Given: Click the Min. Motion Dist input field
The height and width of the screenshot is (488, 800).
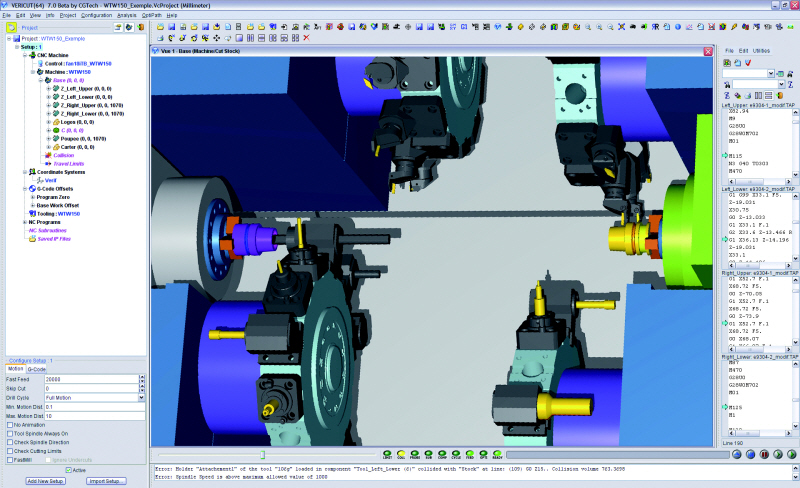Looking at the screenshot, I should click(x=94, y=407).
